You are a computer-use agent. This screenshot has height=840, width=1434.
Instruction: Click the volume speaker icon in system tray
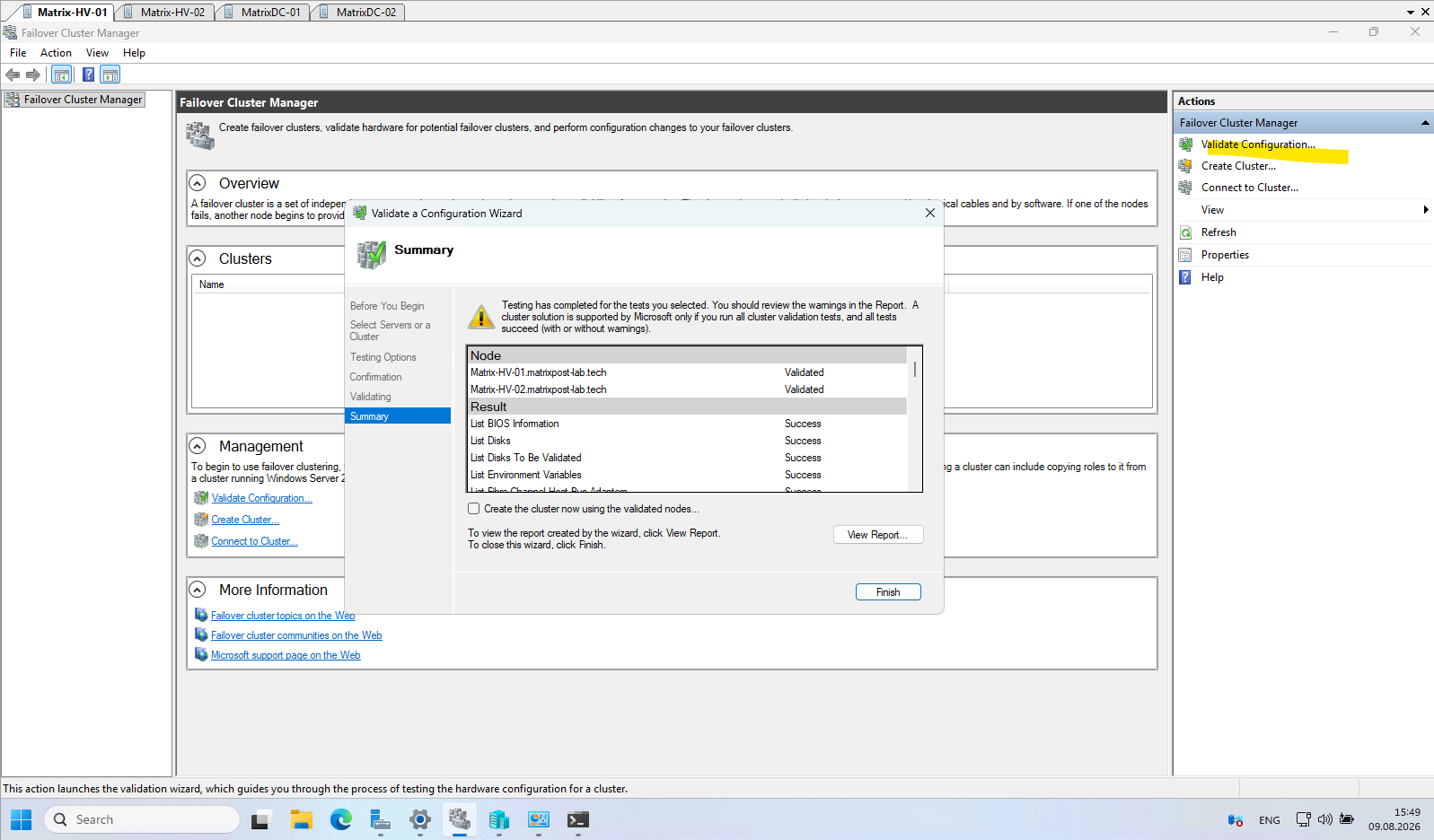(1325, 819)
